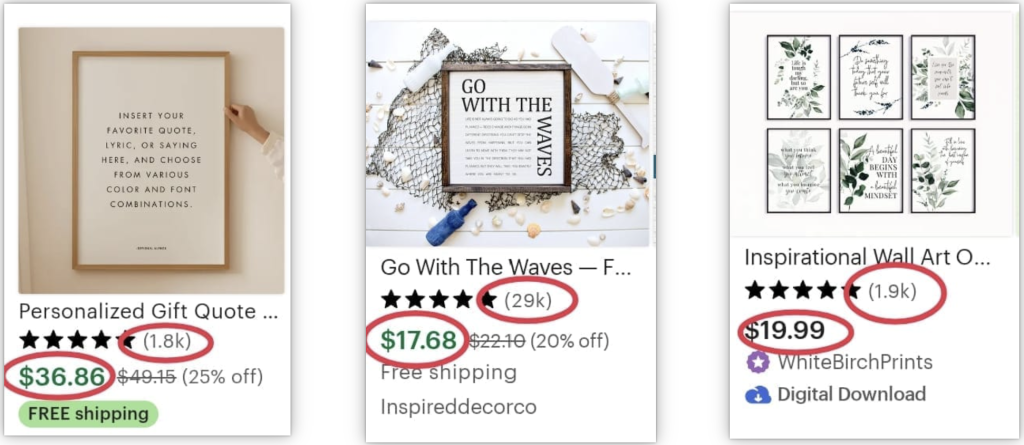Screen dimensions: 1024x445
Task: Click the (1.8k) review count
Action: pos(167,341)
